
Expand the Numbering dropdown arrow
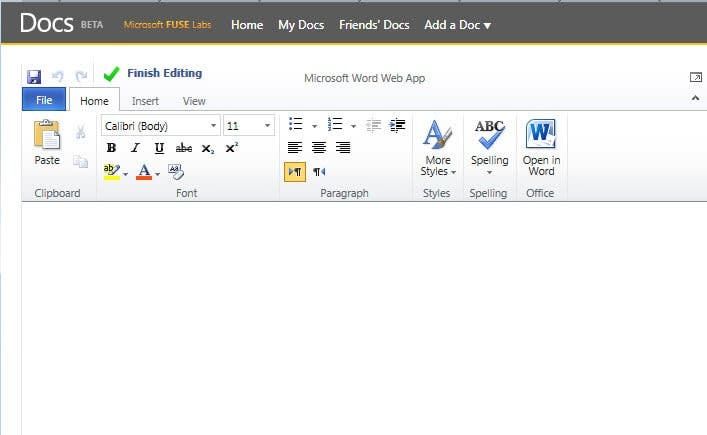tap(353, 126)
